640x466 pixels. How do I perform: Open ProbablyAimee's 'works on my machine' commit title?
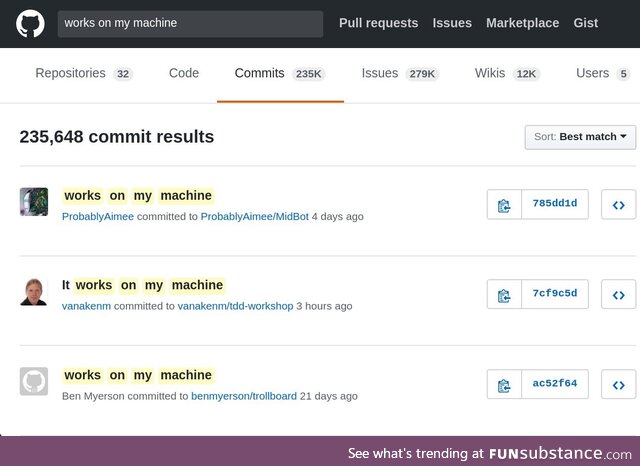(138, 196)
